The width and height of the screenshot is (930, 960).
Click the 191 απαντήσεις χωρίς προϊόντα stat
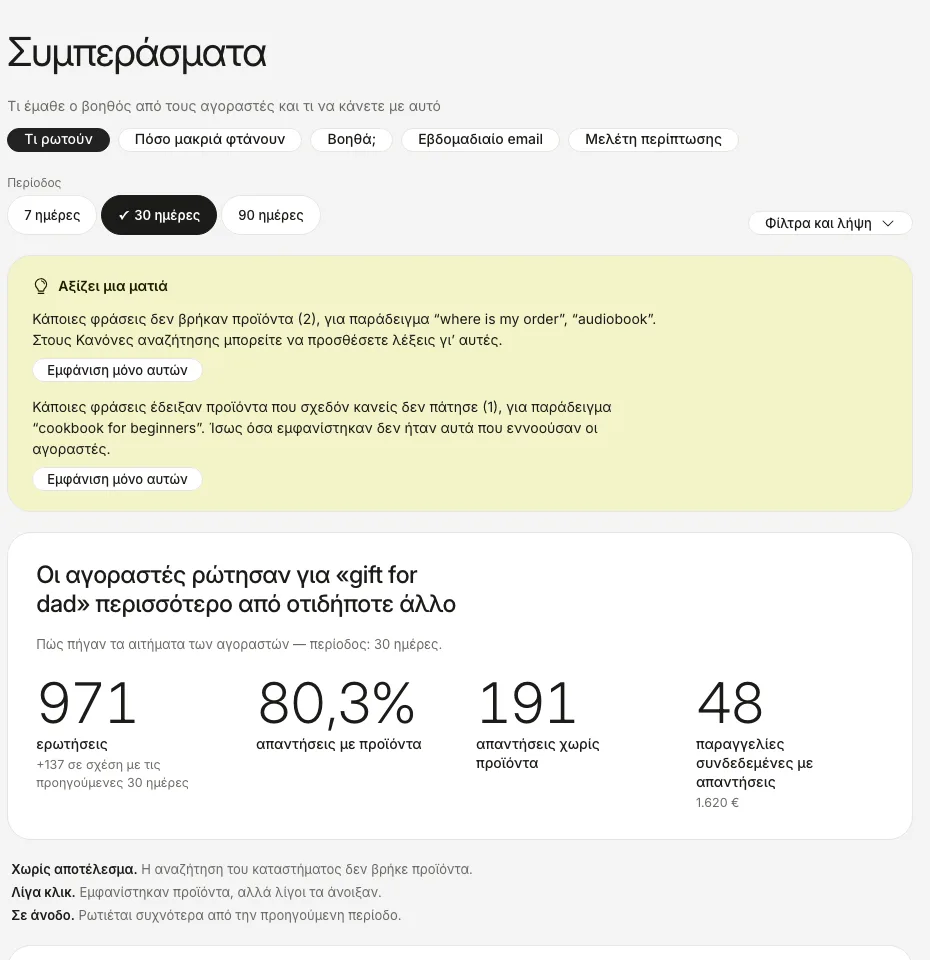coord(538,726)
